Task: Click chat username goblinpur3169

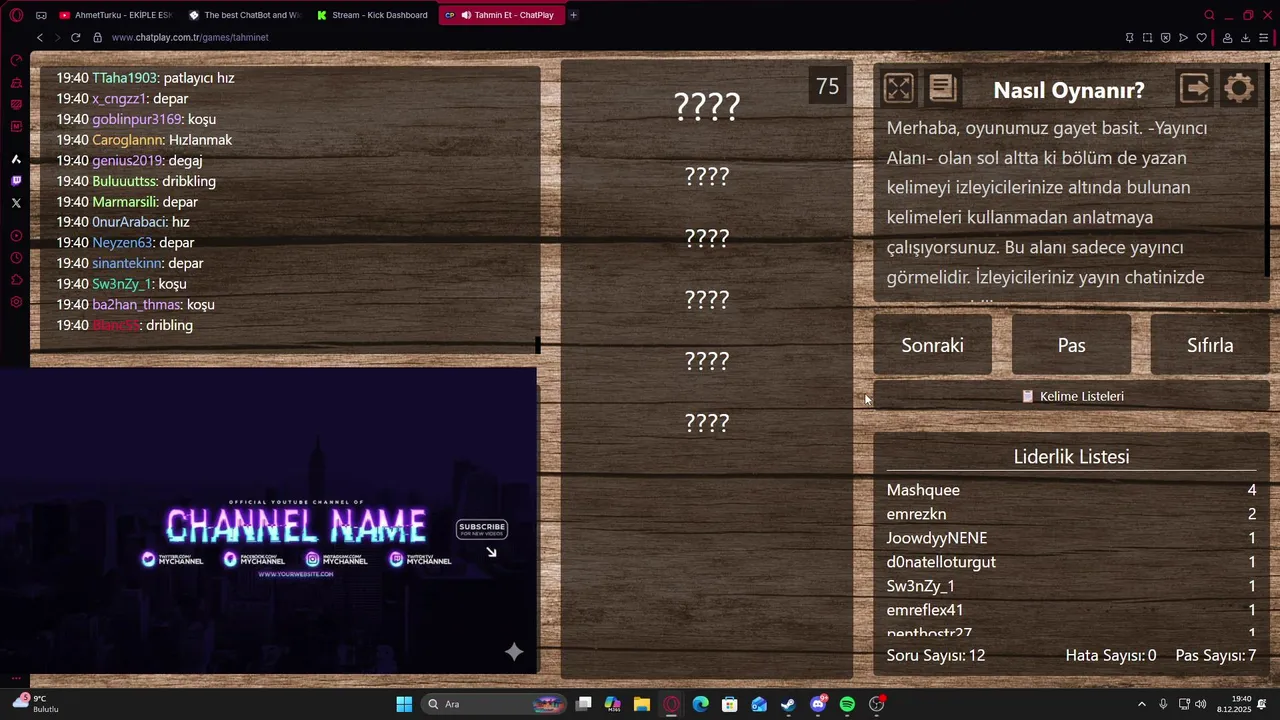Action: (137, 119)
